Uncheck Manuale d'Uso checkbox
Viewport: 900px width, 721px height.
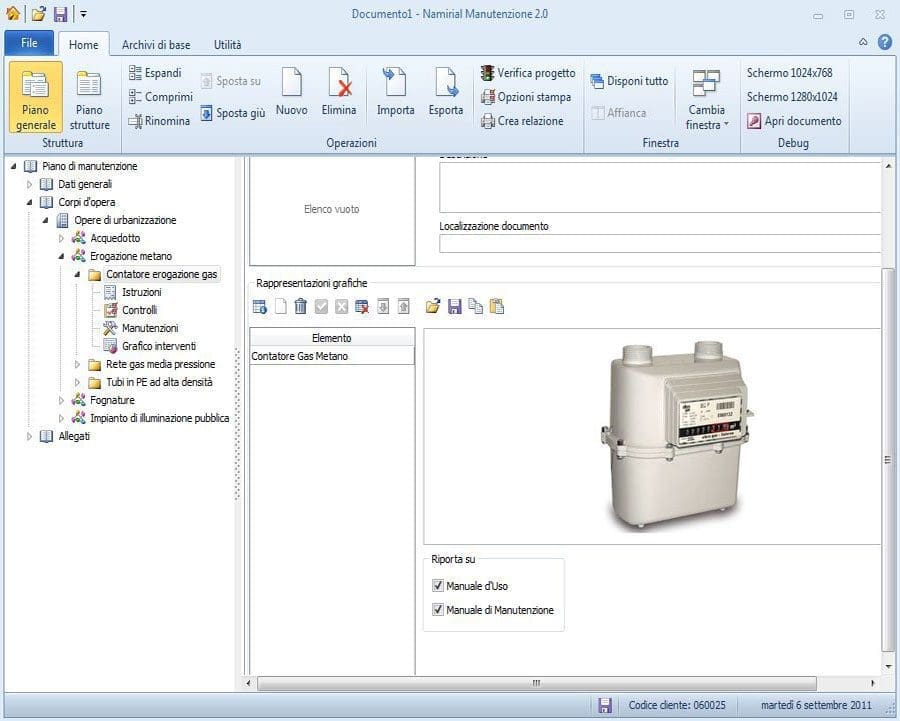(x=437, y=586)
